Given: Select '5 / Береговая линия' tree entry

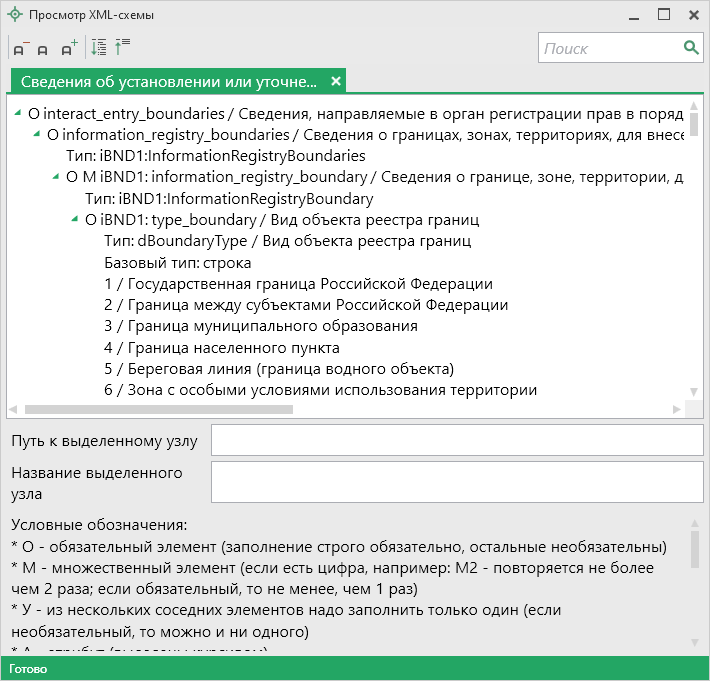Looking at the screenshot, I should point(279,368).
